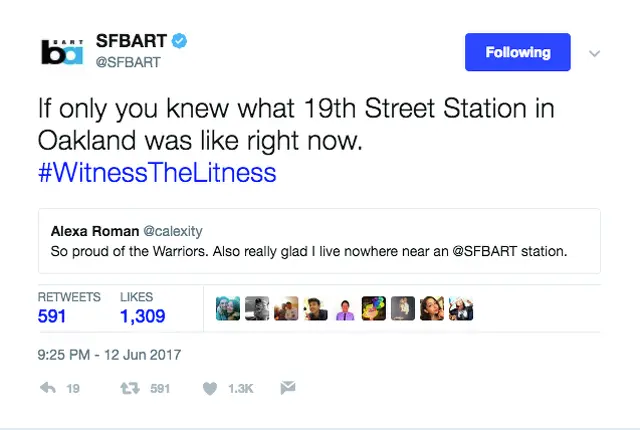Image resolution: width=640 pixels, height=430 pixels.
Task: Click the first liker avatar thumbnail
Action: pyautogui.click(x=228, y=309)
